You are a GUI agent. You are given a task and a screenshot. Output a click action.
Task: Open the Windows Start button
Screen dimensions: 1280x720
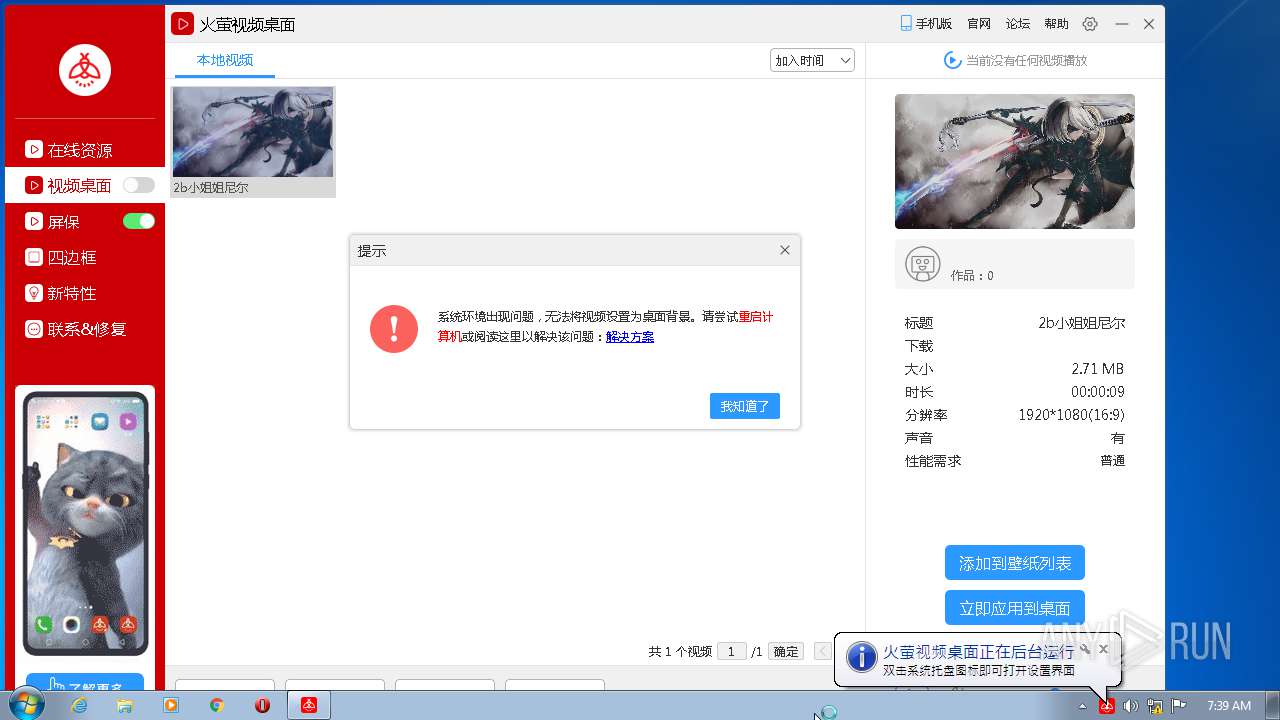(26, 705)
